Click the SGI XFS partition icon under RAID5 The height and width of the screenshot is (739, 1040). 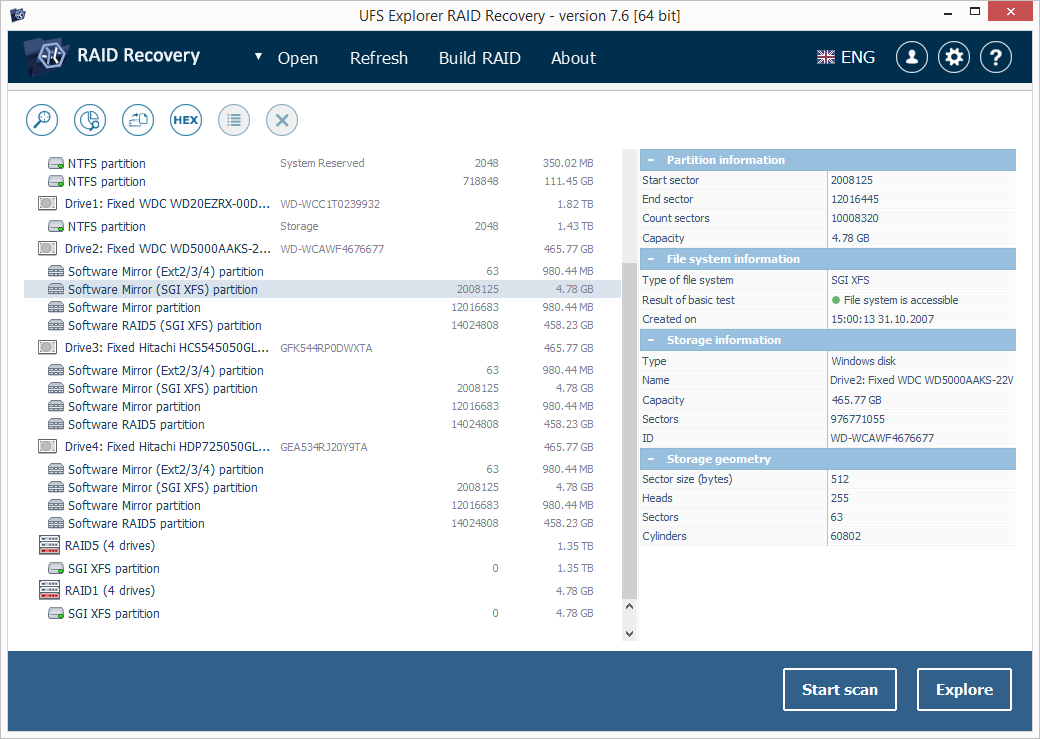click(x=56, y=569)
